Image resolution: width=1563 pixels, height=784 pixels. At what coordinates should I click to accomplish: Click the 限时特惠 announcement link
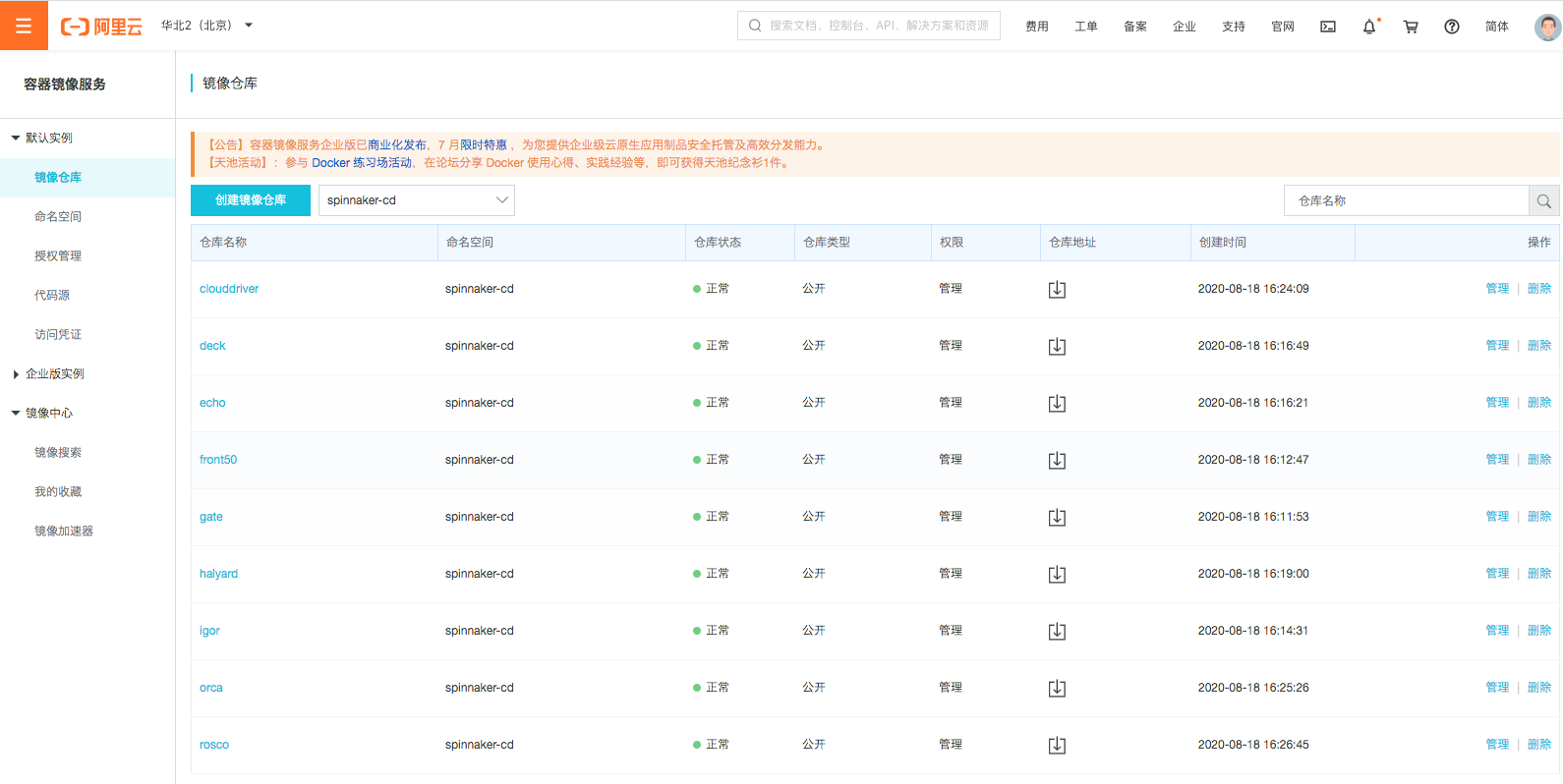click(x=484, y=145)
